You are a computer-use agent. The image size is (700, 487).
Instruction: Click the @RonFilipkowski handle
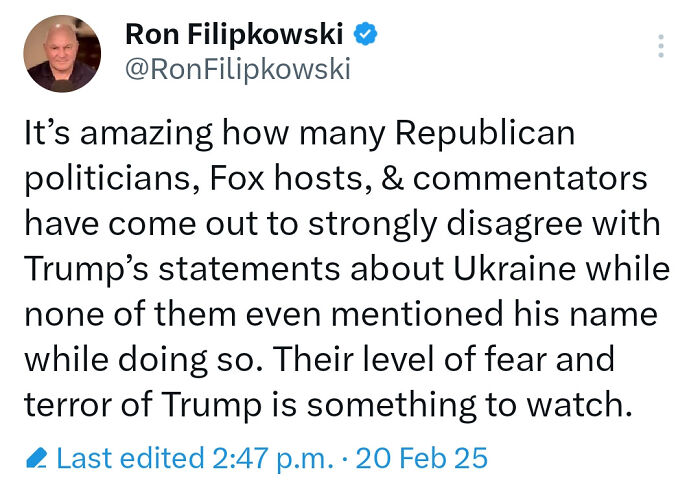pos(238,70)
